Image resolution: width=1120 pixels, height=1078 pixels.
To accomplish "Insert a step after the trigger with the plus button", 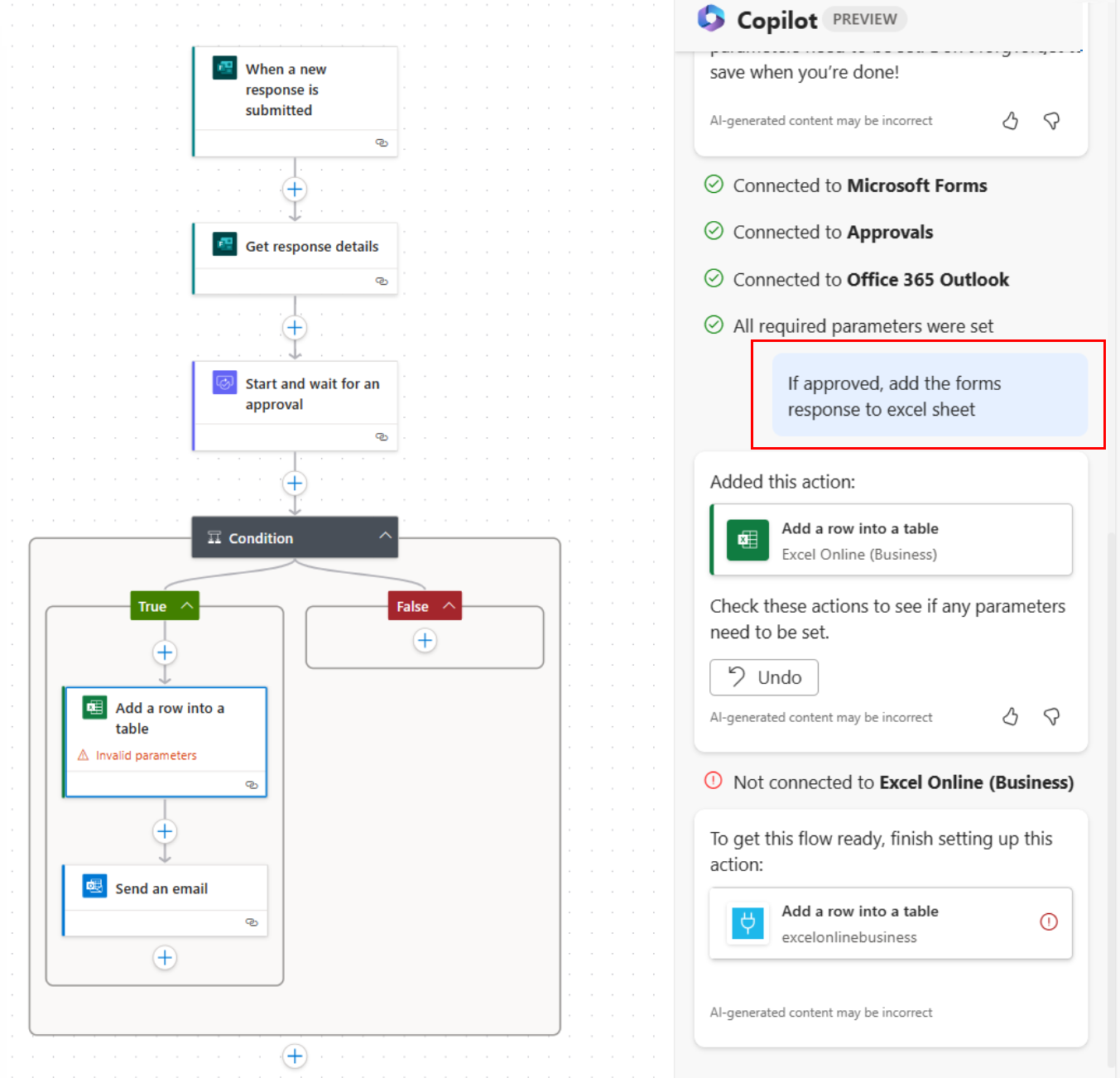I will coord(295,190).
